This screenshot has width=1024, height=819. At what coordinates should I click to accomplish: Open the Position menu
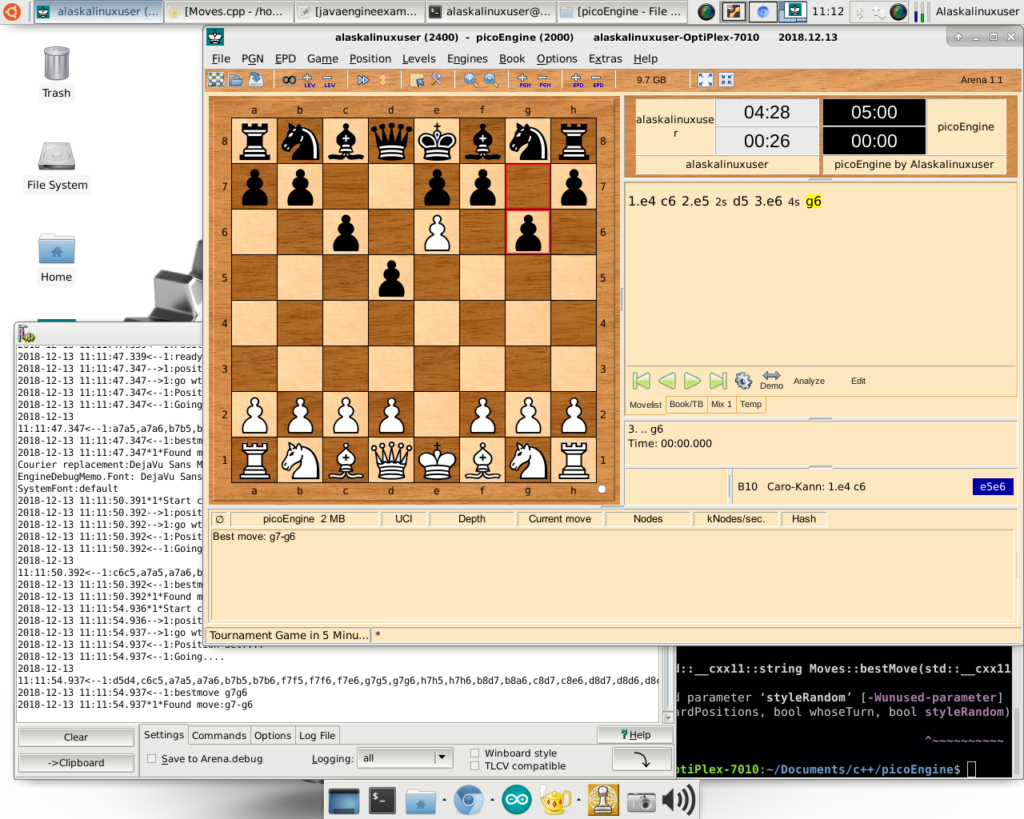[x=370, y=59]
